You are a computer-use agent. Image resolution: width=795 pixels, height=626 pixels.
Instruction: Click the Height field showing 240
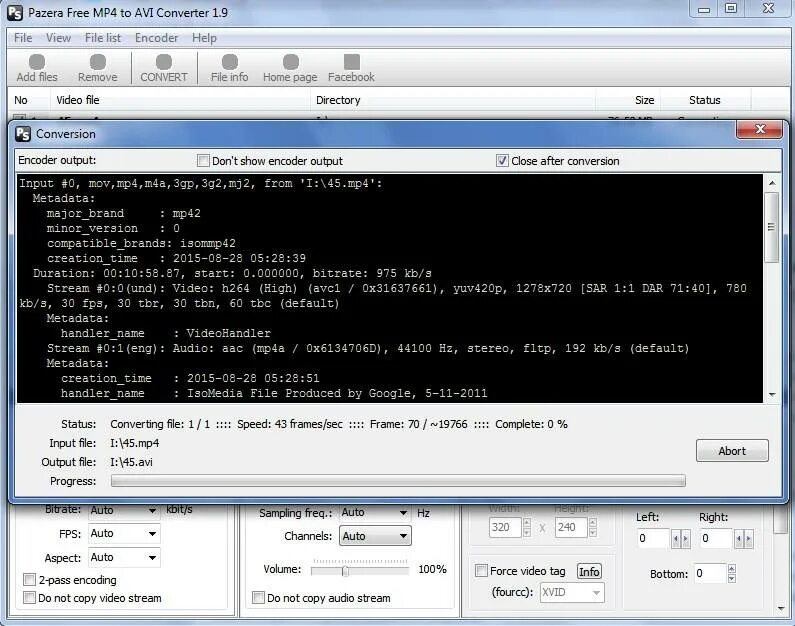571,527
